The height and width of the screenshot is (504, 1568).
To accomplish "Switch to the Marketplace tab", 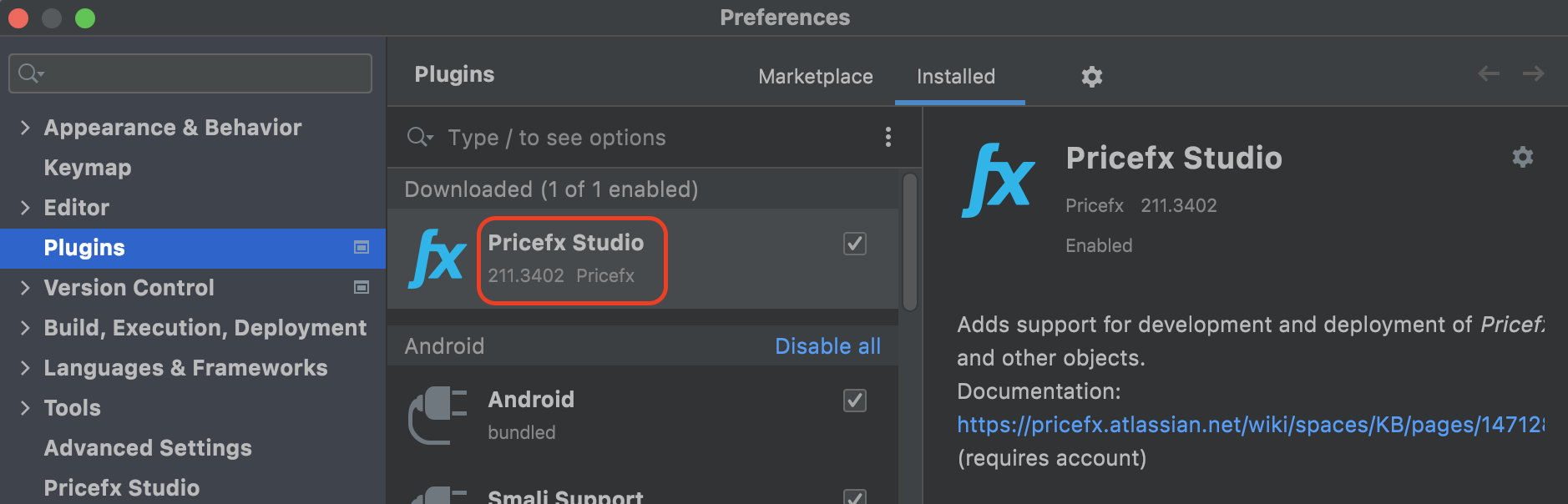I will [815, 77].
